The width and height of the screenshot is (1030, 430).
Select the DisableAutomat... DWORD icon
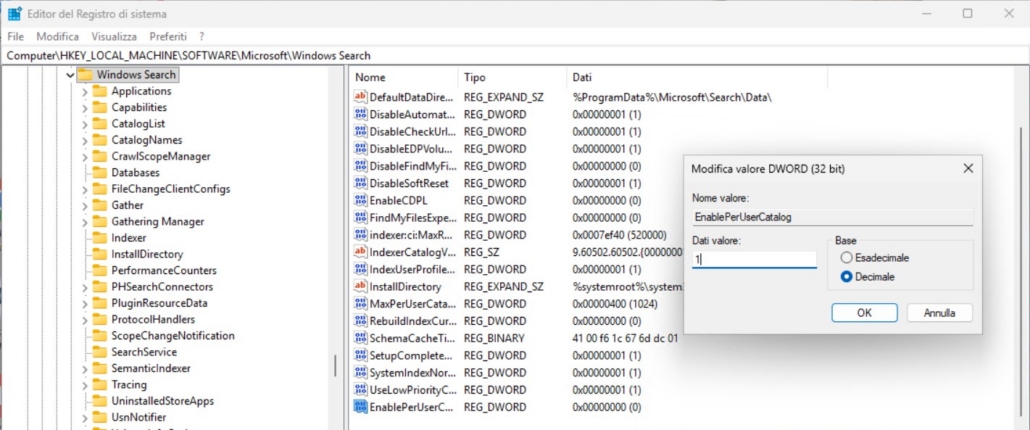[x=360, y=114]
